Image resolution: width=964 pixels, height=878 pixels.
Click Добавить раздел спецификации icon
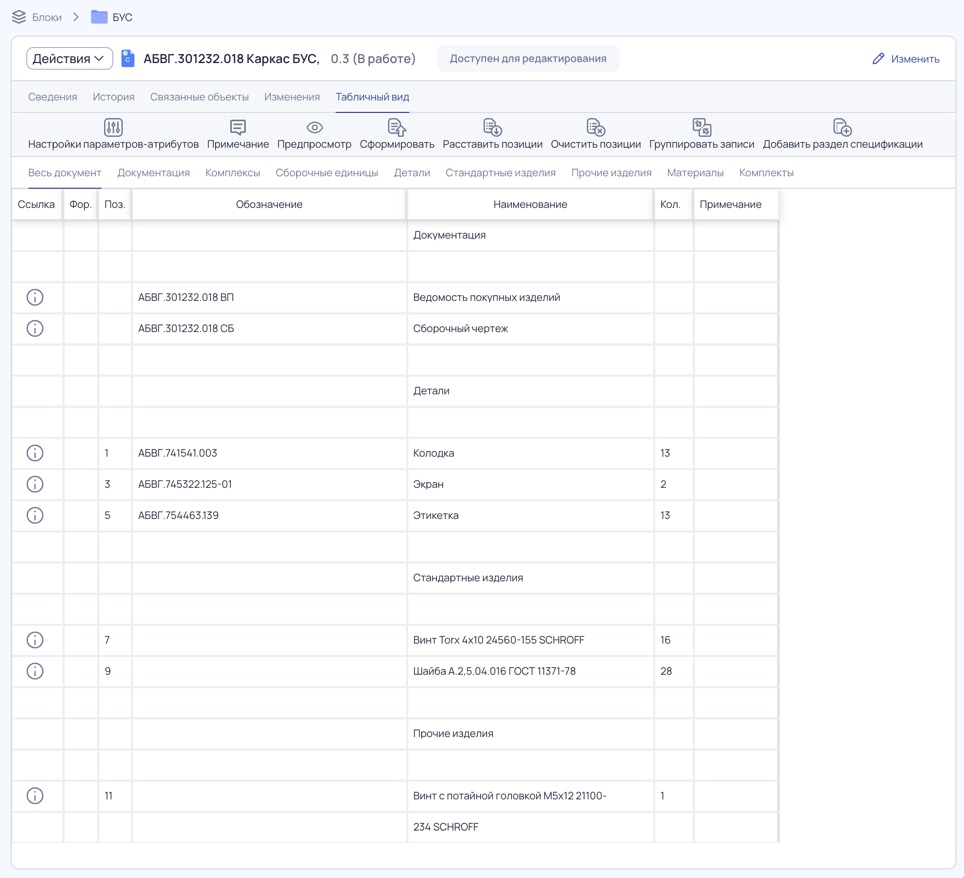842,127
